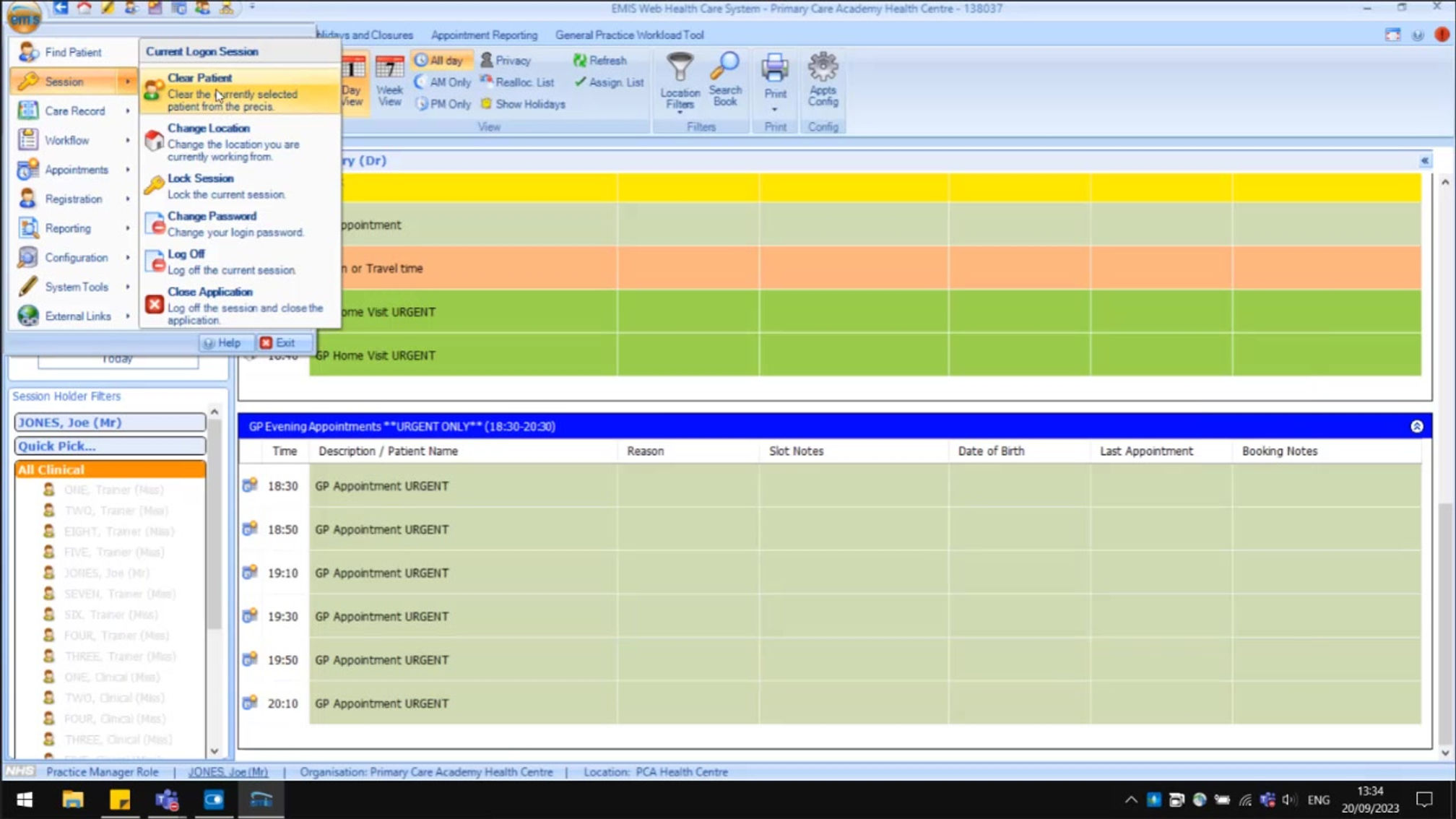Open the Assign. List
1456x819 pixels.
[608, 82]
